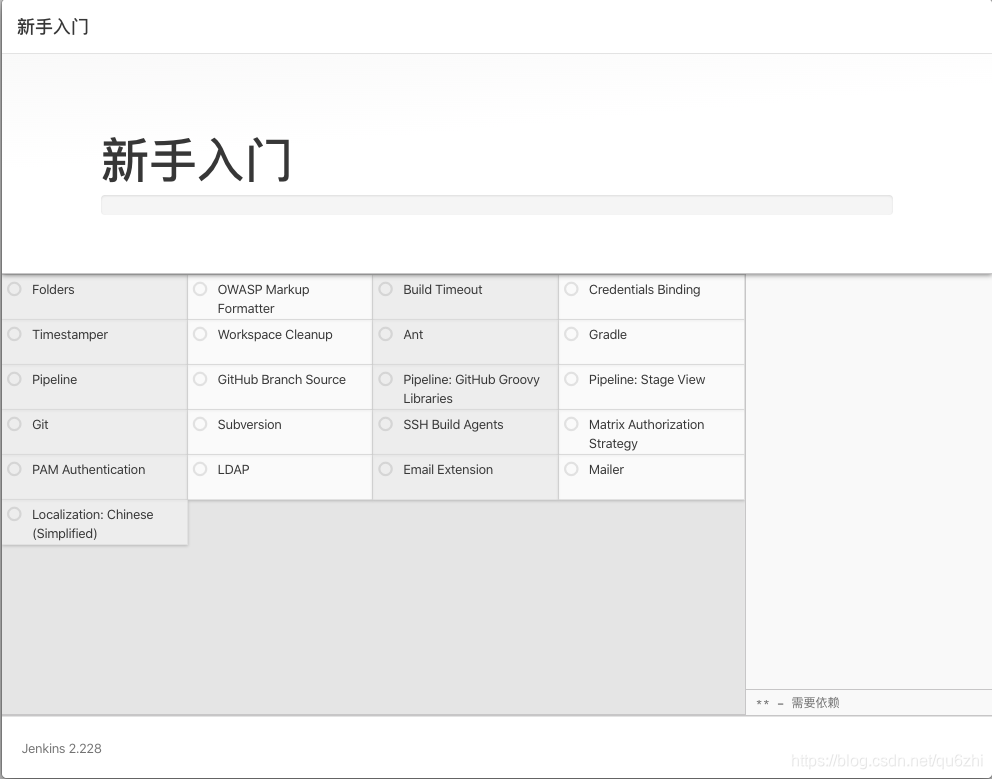The image size is (992, 779).
Task: Click the Jenkins 2.228 version text
Action: 61,749
